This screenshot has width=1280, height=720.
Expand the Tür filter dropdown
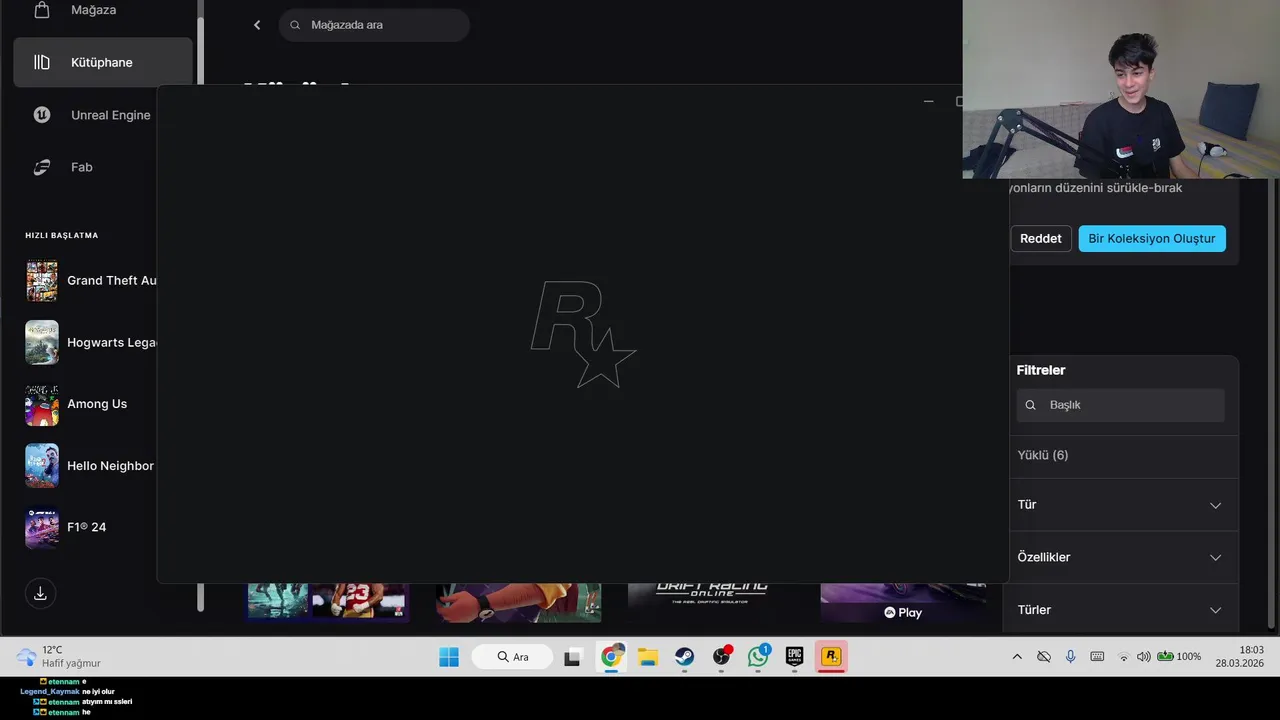pyautogui.click(x=1120, y=505)
